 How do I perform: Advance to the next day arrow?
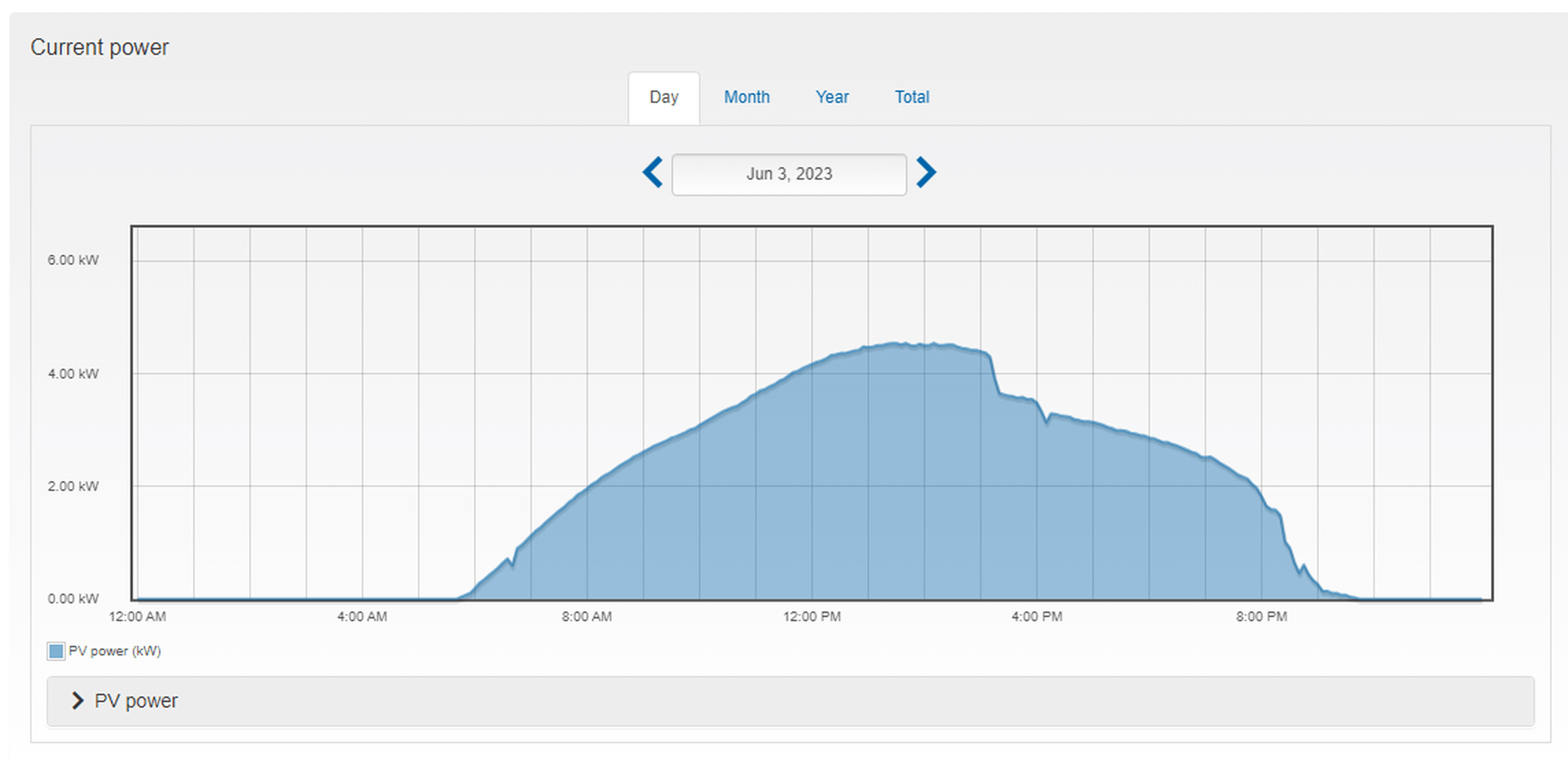(926, 173)
